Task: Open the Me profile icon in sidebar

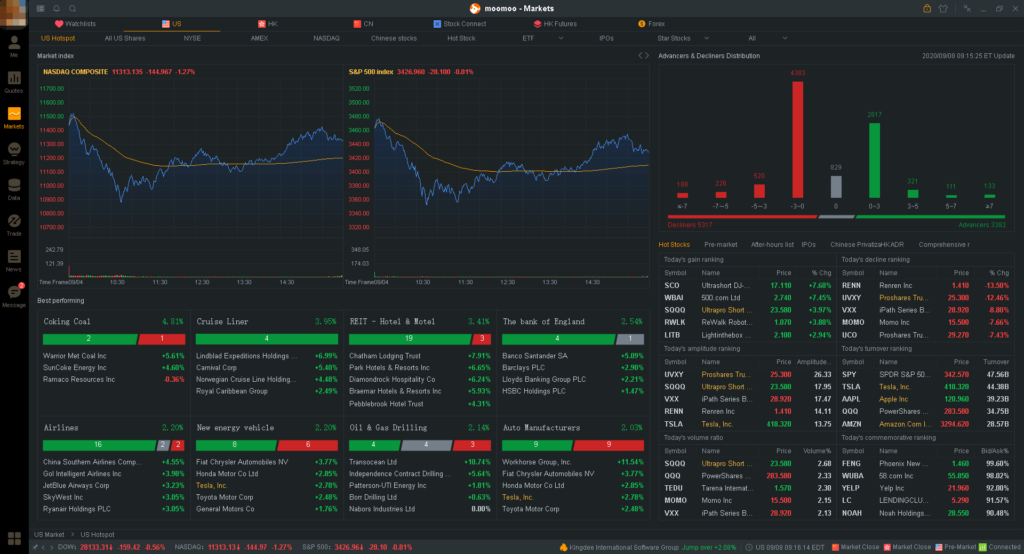Action: click(14, 46)
